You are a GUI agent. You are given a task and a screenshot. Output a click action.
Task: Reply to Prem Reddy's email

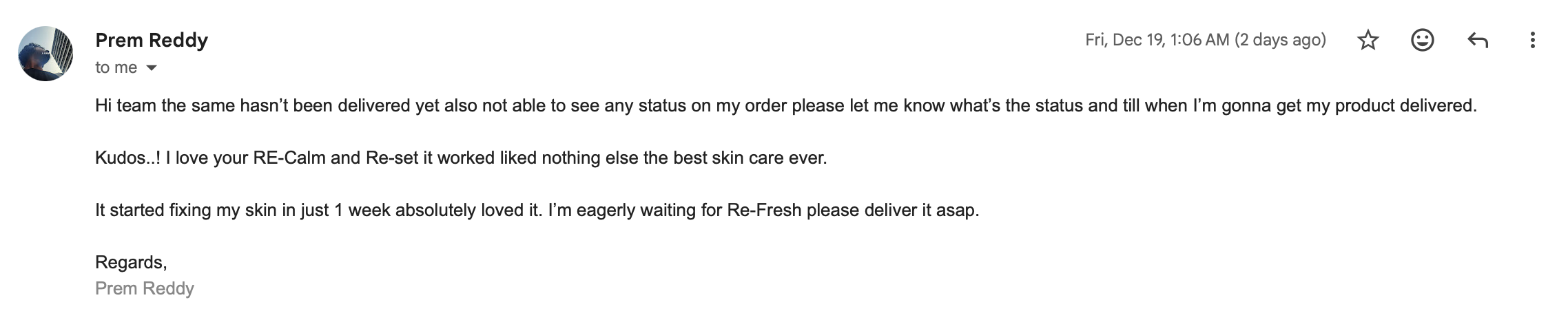[1477, 41]
